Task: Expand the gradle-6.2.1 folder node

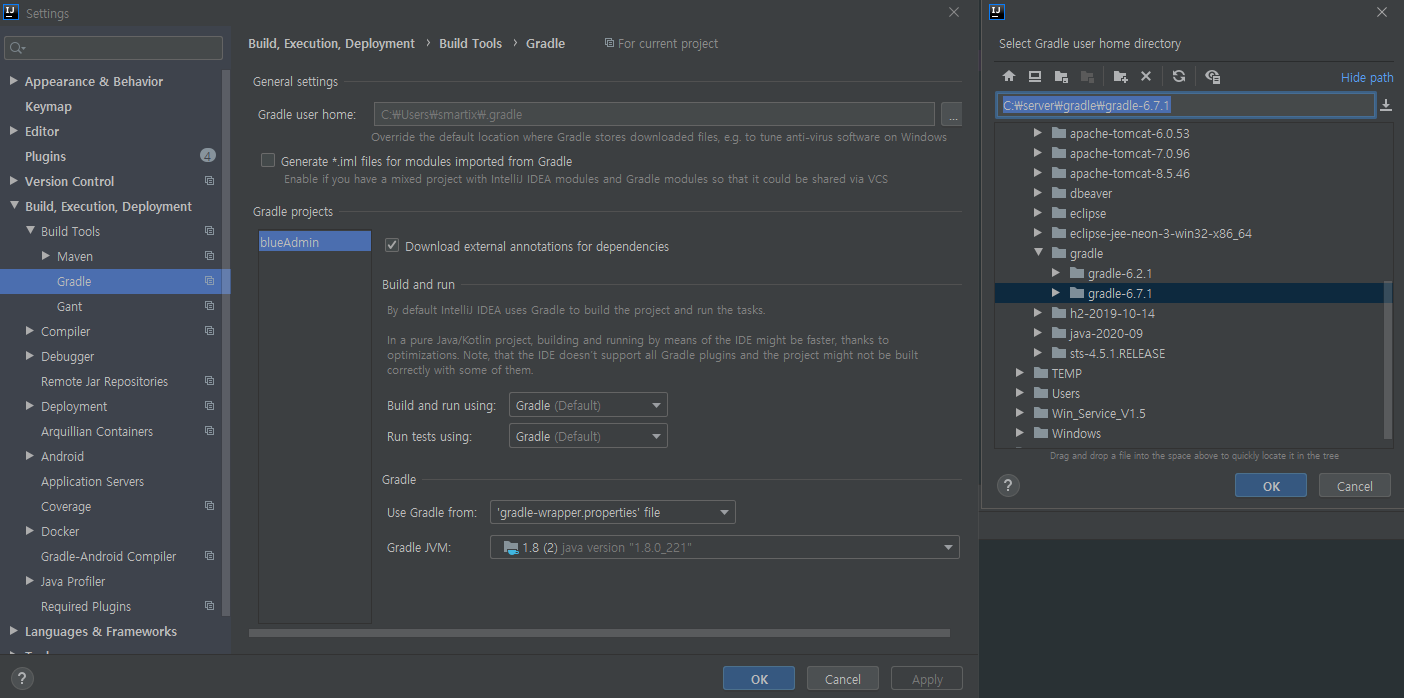Action: tap(1056, 273)
